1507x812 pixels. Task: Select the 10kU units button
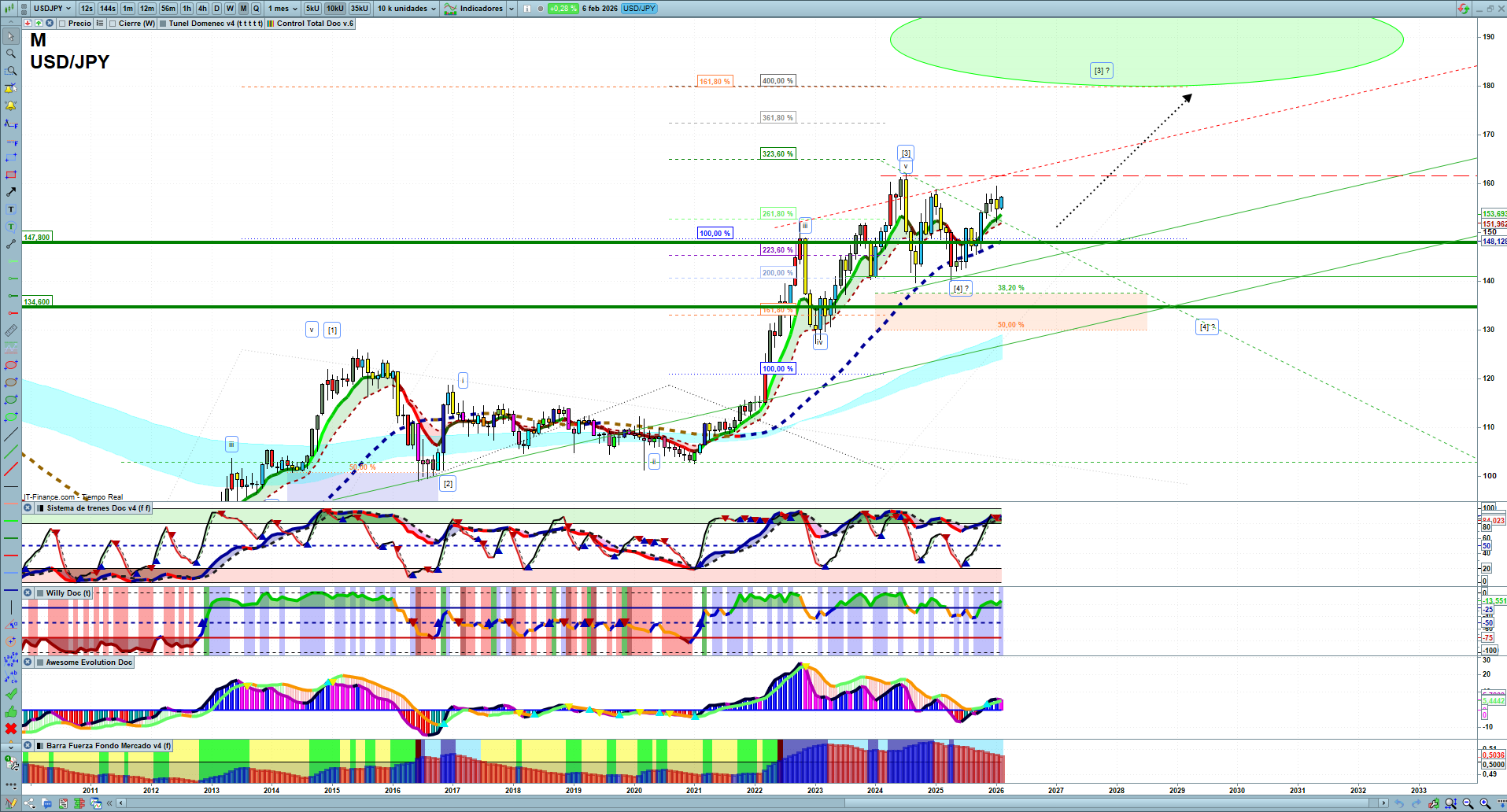click(335, 9)
